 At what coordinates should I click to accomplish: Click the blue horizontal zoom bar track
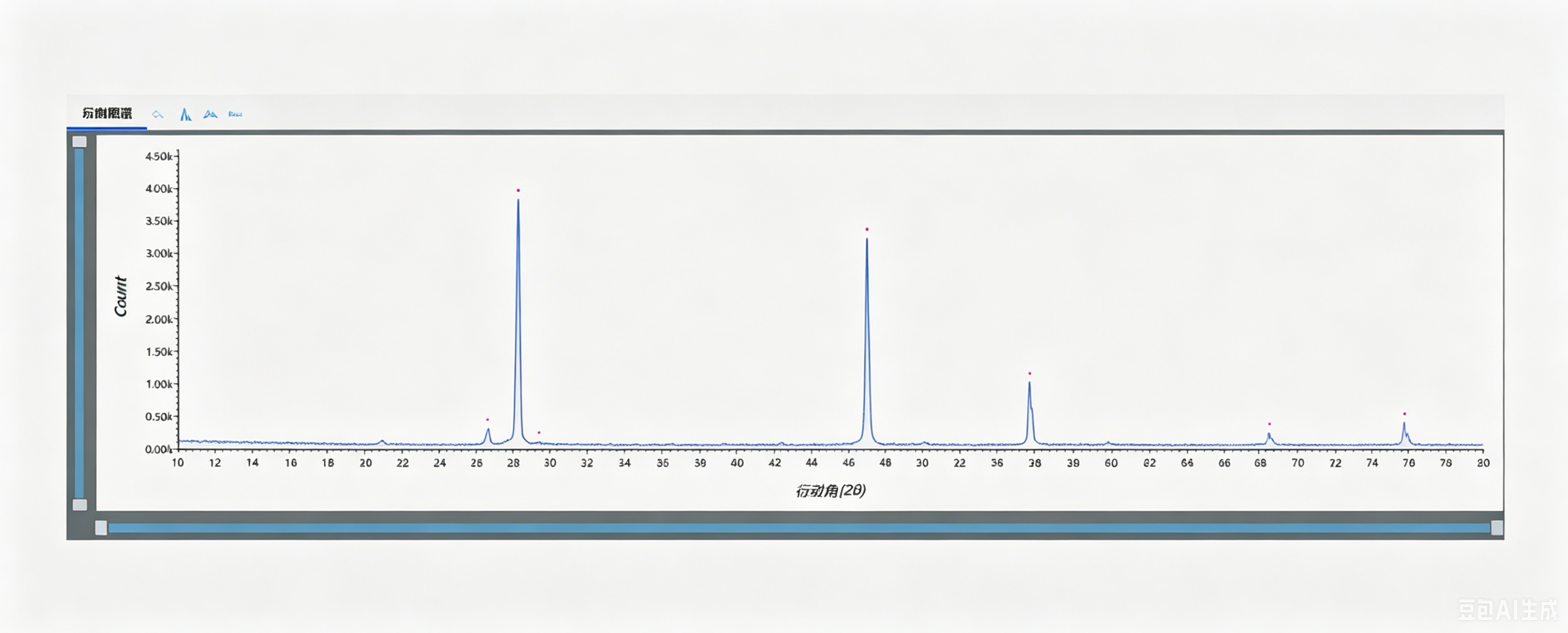[799, 528]
